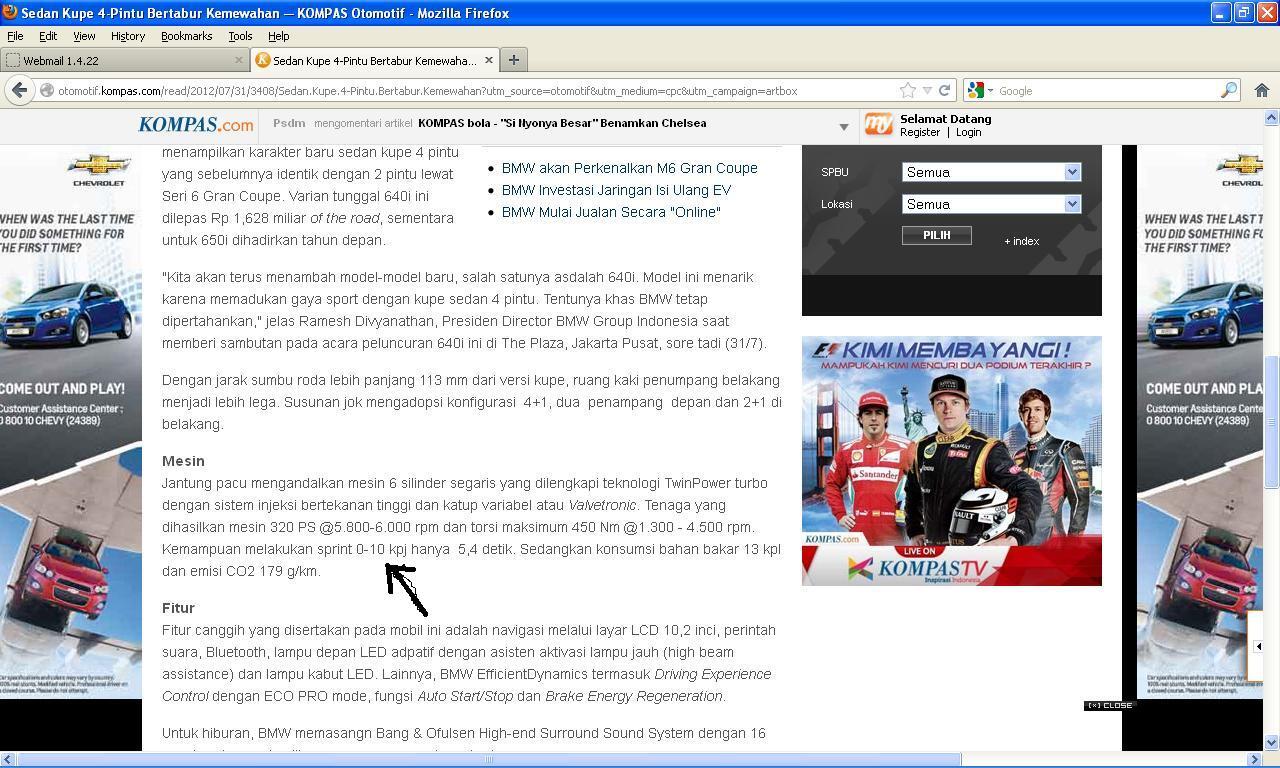Expand the Lokasi Semua dropdown
This screenshot has width=1280, height=768.
[991, 204]
